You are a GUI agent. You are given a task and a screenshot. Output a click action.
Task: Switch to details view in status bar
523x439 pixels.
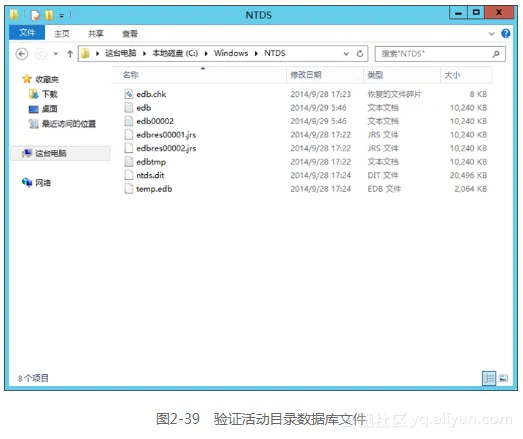point(489,378)
